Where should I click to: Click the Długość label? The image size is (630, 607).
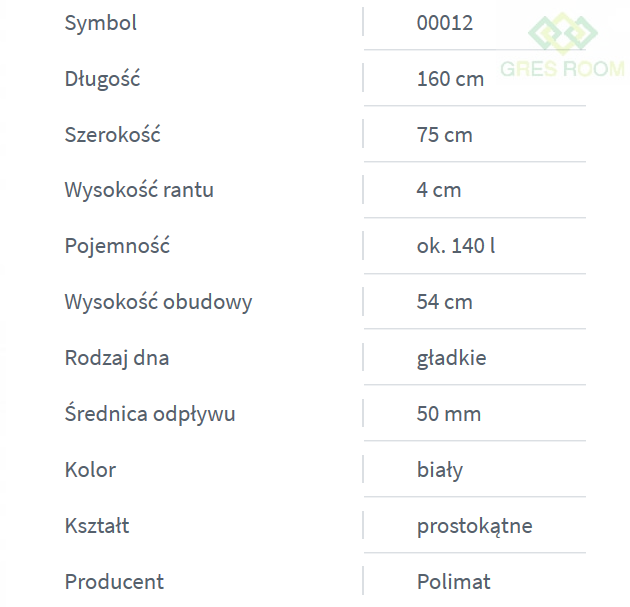102,79
